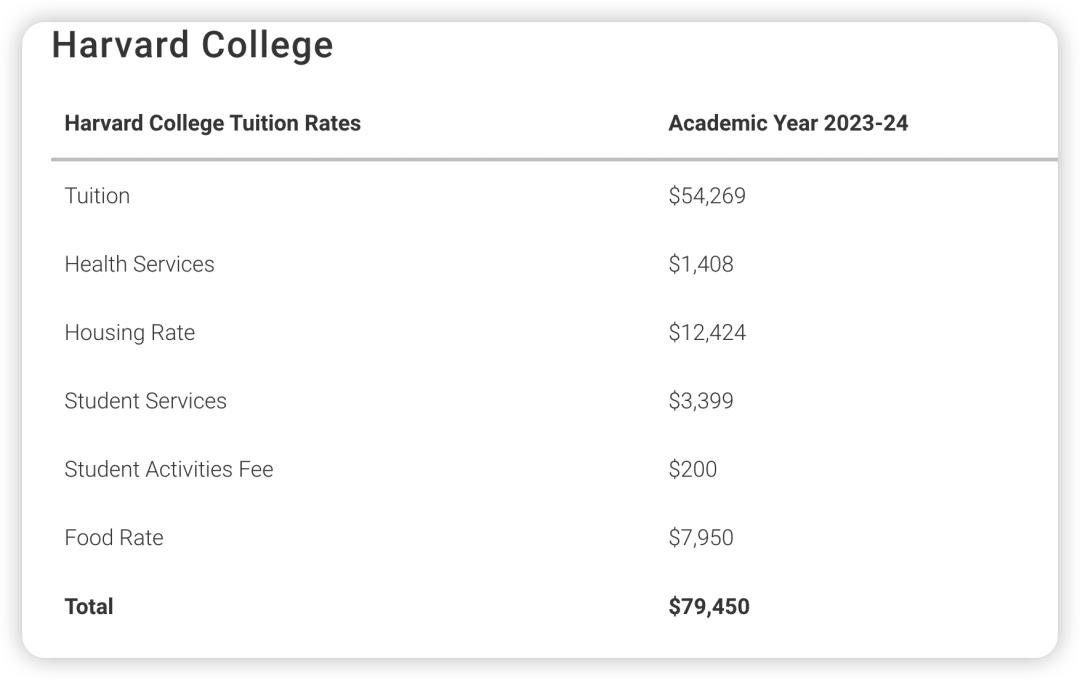Click the Harvard College Tuition Rates header
The image size is (1080, 680).
[x=212, y=123]
